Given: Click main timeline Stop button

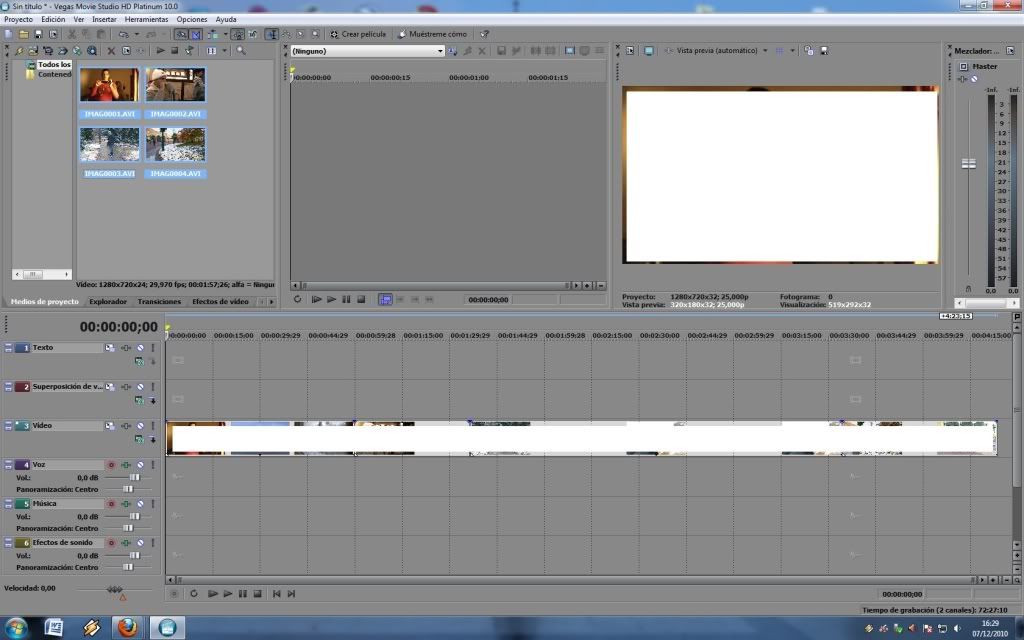Looking at the screenshot, I should pyautogui.click(x=257, y=594).
